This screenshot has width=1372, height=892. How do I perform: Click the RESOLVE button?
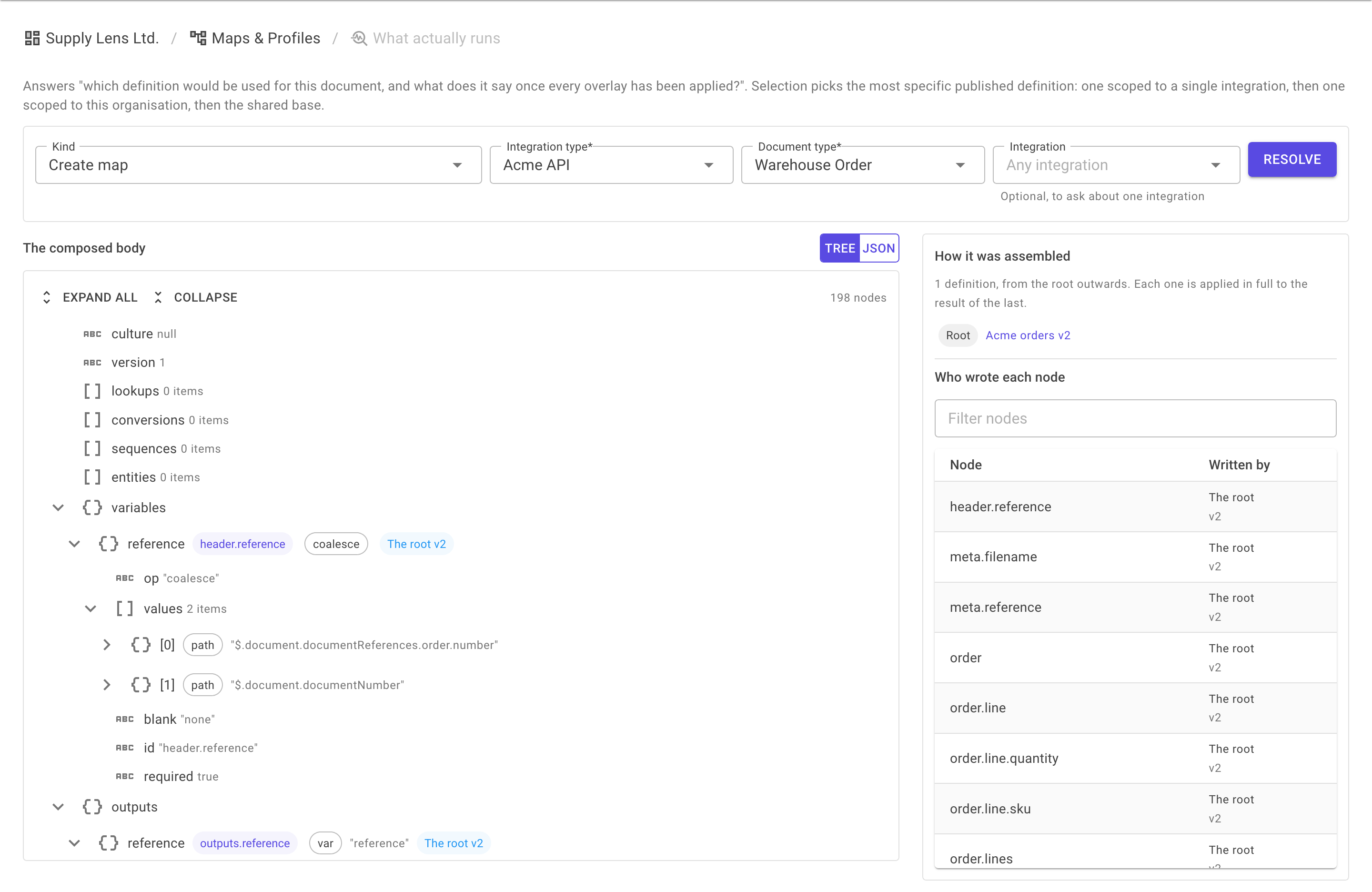click(x=1292, y=159)
